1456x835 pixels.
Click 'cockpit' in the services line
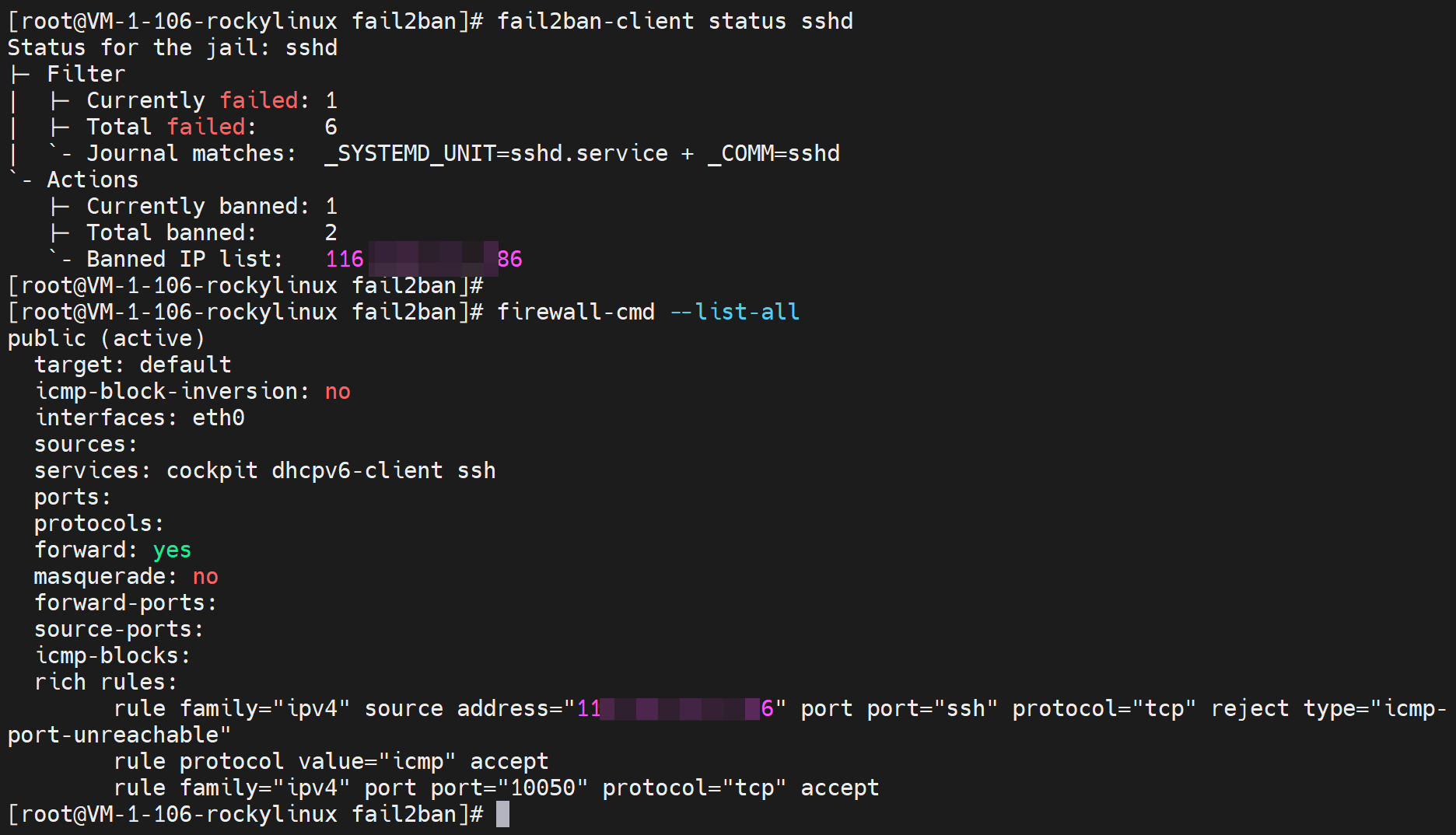(x=212, y=470)
